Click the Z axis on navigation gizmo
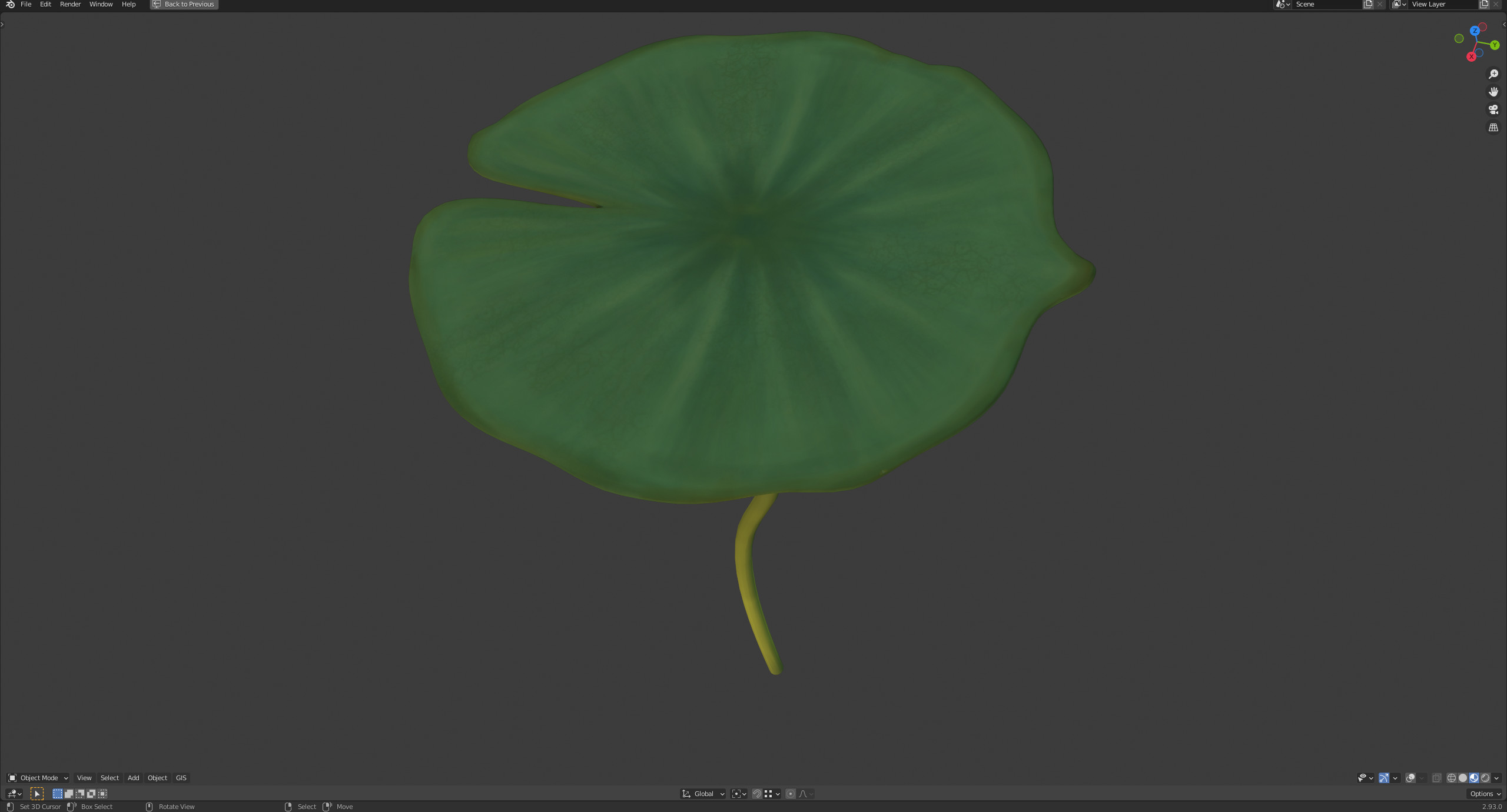This screenshot has height=812, width=1507. click(1475, 31)
